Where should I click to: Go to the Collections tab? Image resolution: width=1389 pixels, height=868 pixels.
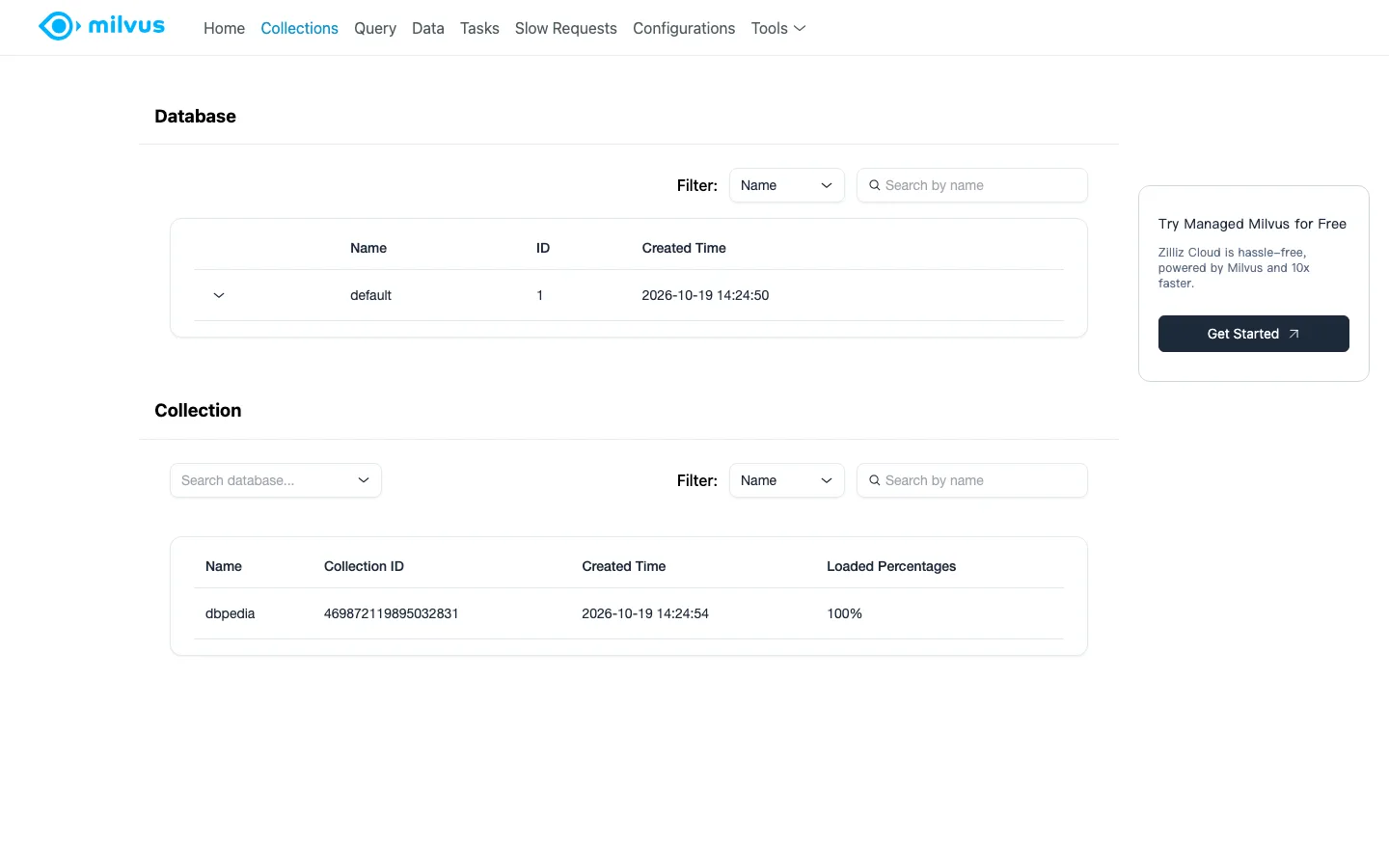point(299,28)
